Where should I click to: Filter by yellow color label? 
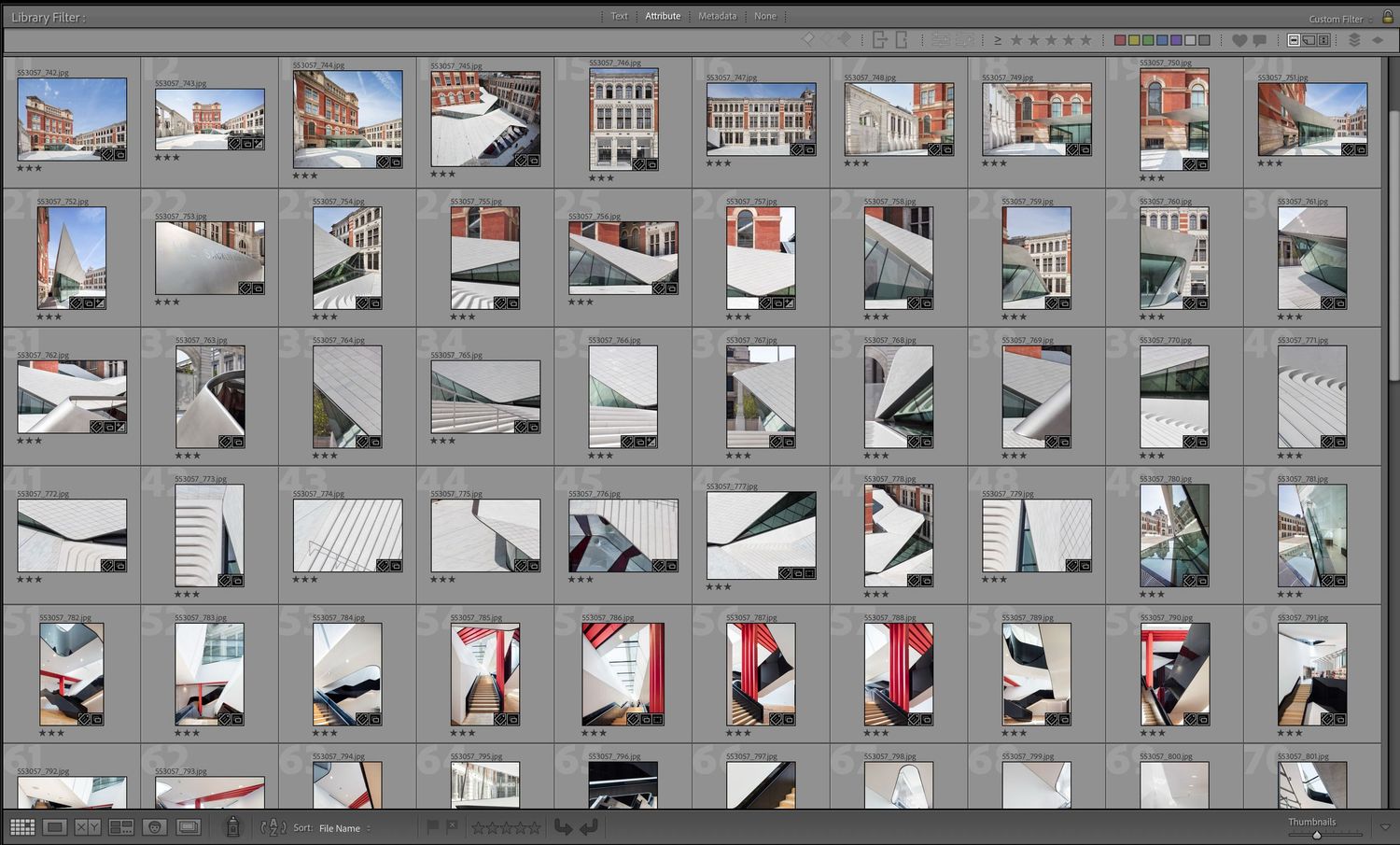pyautogui.click(x=1134, y=40)
